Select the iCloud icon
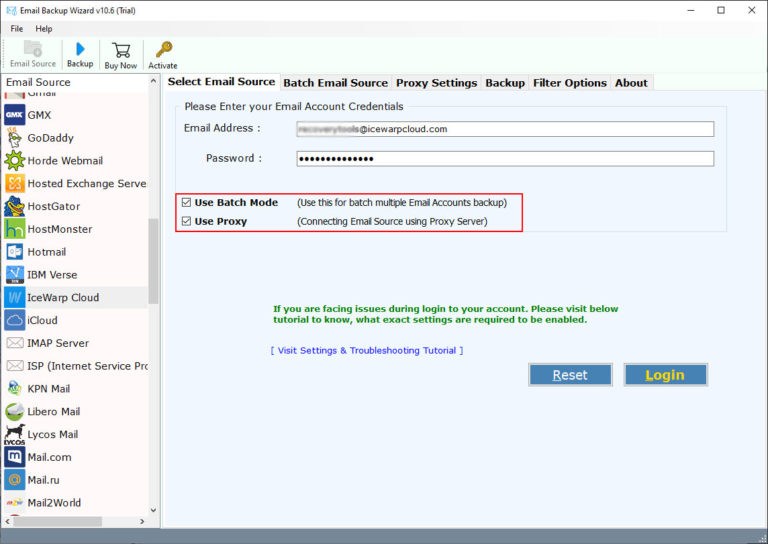Viewport: 768px width, 544px height. point(15,320)
